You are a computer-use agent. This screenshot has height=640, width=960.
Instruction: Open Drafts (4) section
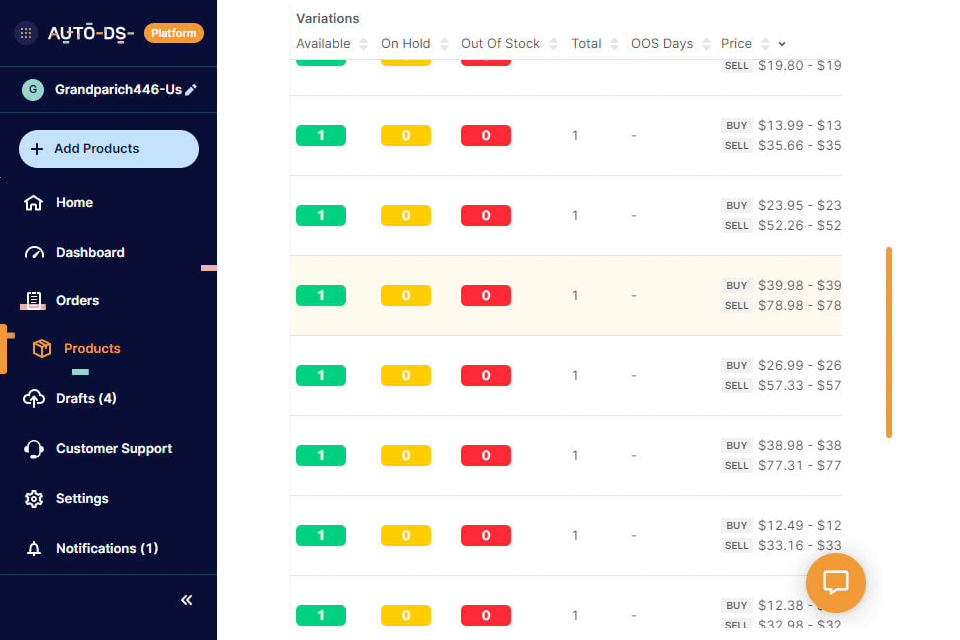click(x=86, y=399)
